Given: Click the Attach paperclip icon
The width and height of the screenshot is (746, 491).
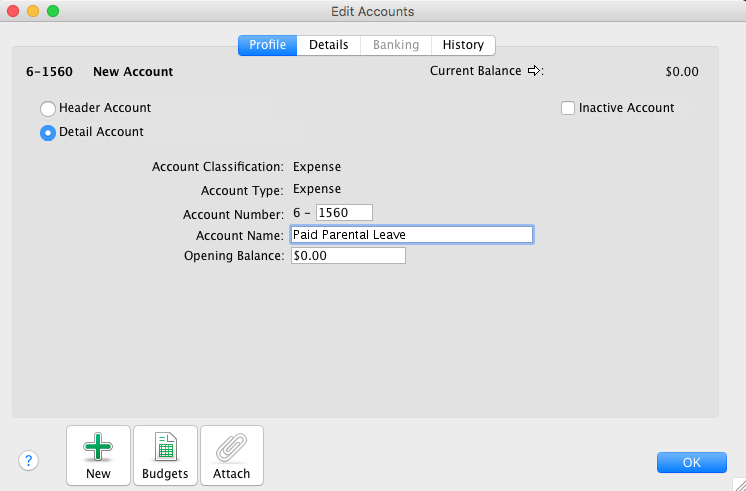Looking at the screenshot, I should [232, 448].
